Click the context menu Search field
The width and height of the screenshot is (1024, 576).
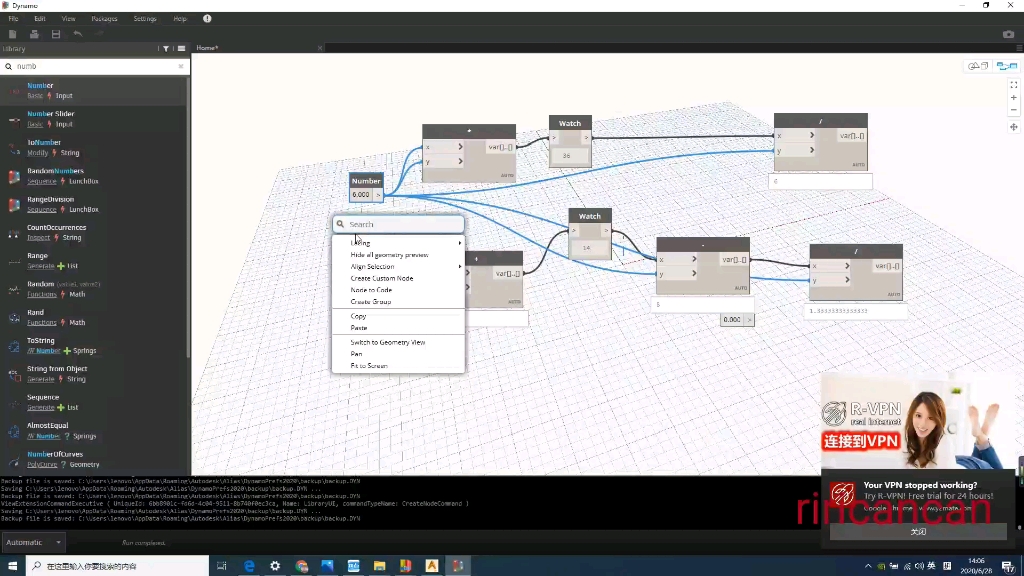(x=400, y=224)
